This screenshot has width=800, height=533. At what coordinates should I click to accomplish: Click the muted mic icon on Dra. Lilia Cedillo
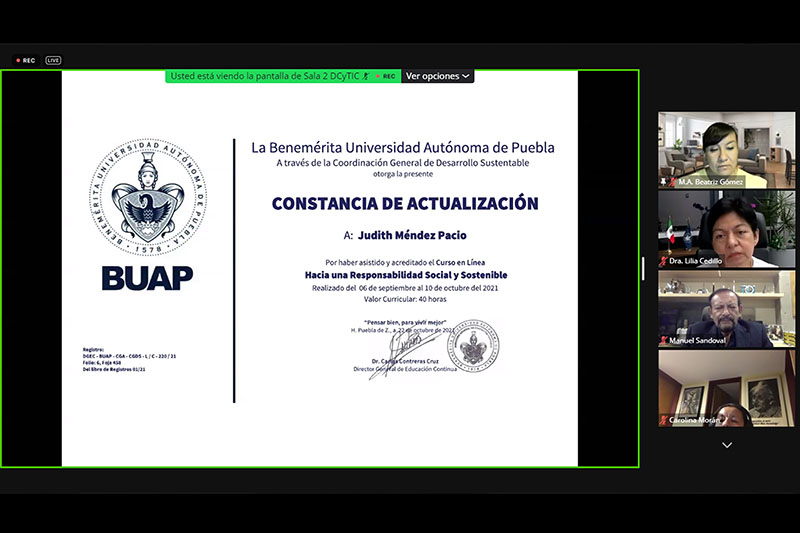(x=664, y=261)
